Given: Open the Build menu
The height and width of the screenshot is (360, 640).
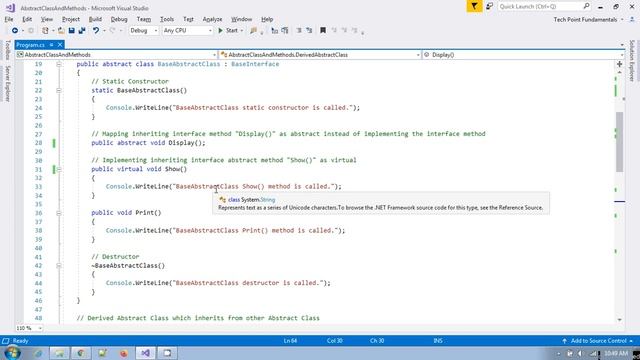Looking at the screenshot, I should 95,19.
